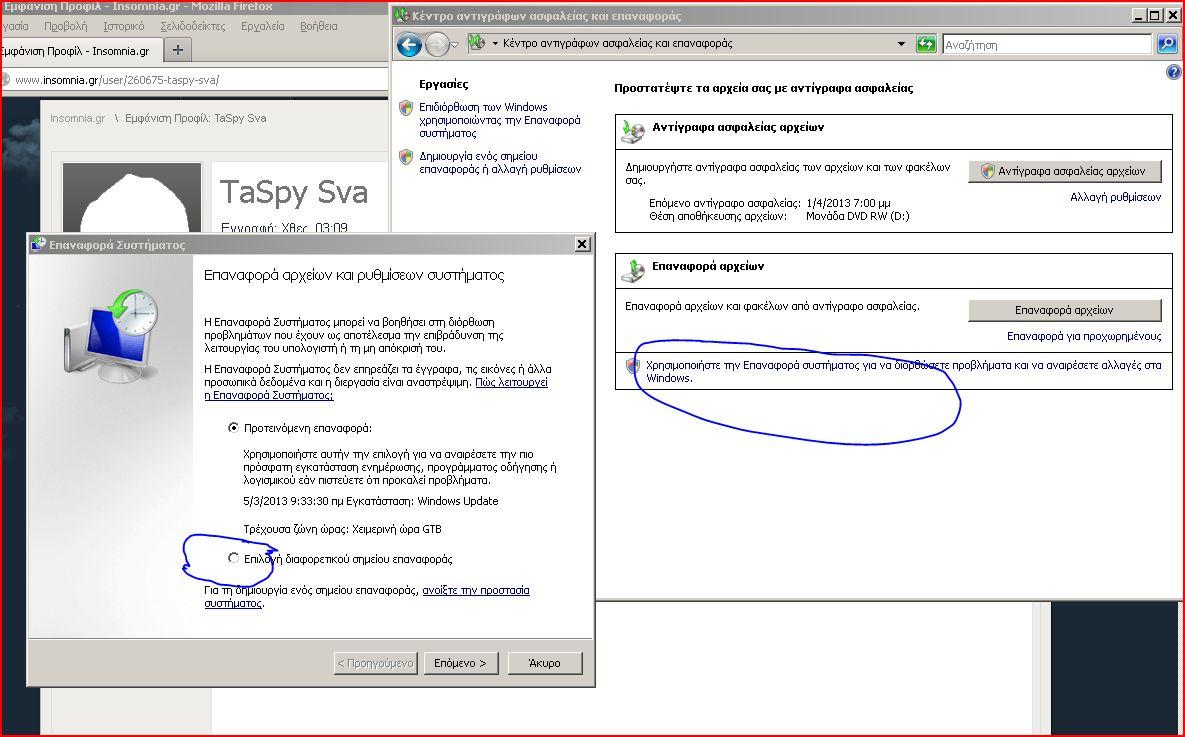Click Άκυρο button in restore dialog
Screen dimensions: 1185x737
544,663
